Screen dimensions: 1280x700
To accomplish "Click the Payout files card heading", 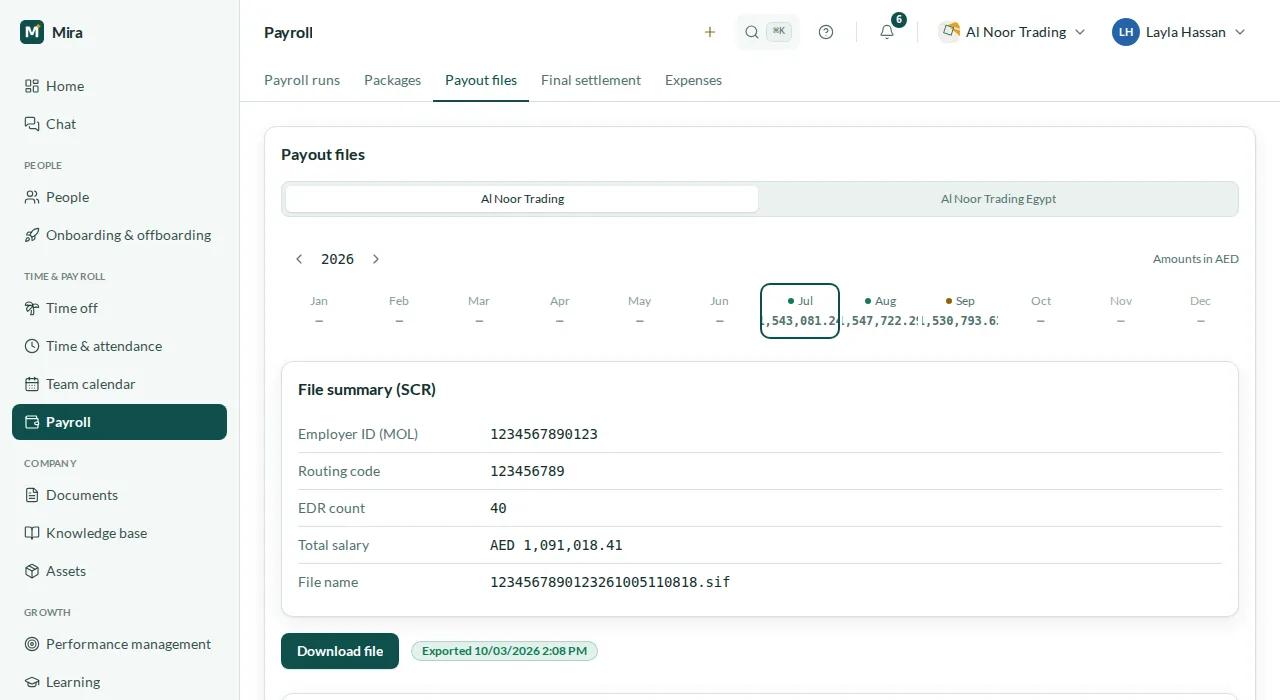I will click(x=323, y=155).
